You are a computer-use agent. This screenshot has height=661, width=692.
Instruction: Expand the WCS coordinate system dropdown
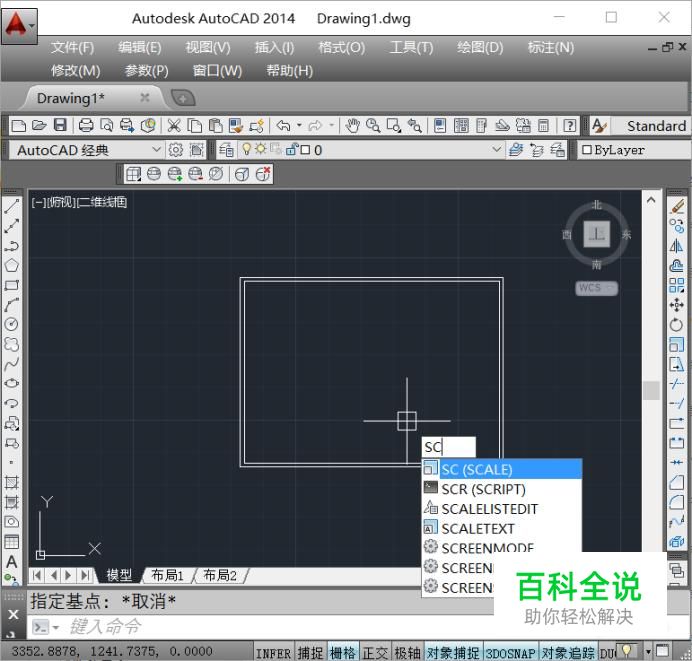click(x=610, y=288)
